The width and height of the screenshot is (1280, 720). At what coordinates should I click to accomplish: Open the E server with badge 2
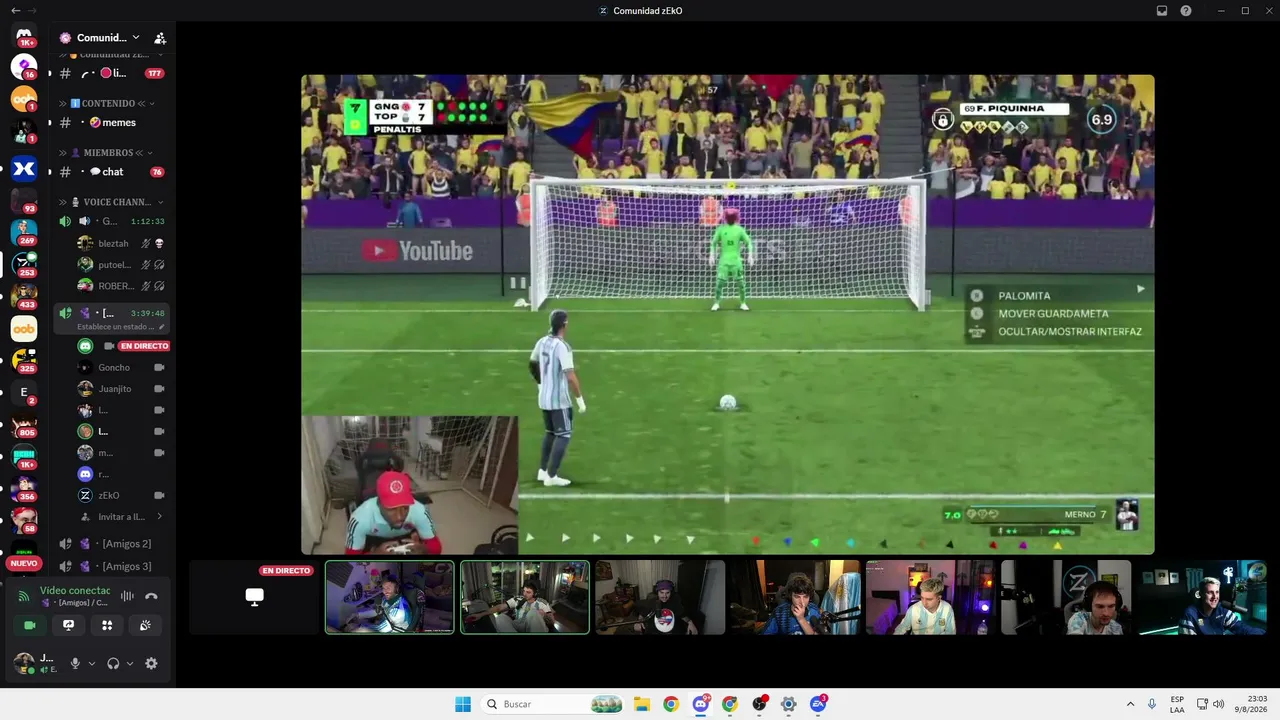[24, 392]
